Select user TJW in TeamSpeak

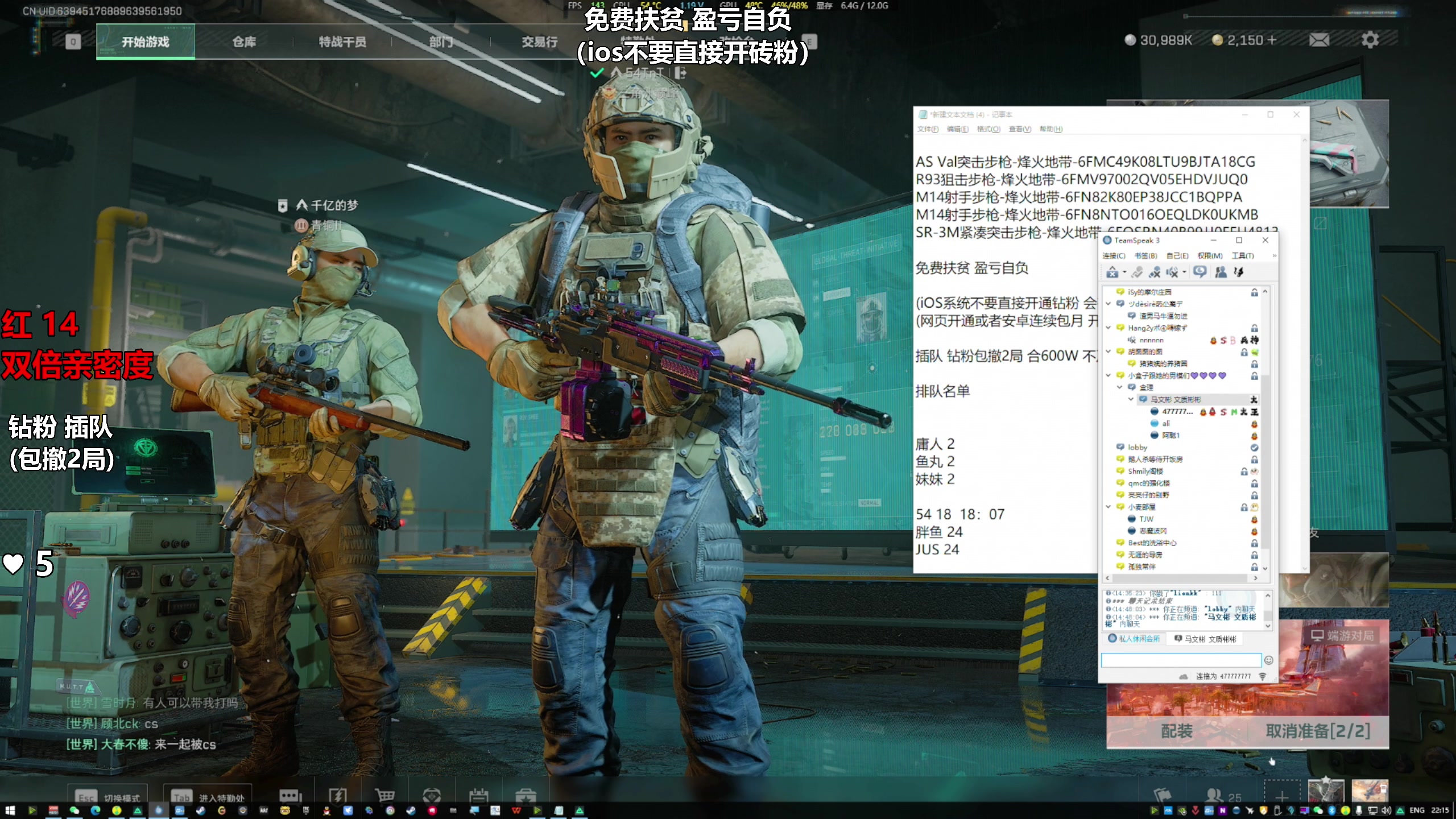coord(1147,519)
